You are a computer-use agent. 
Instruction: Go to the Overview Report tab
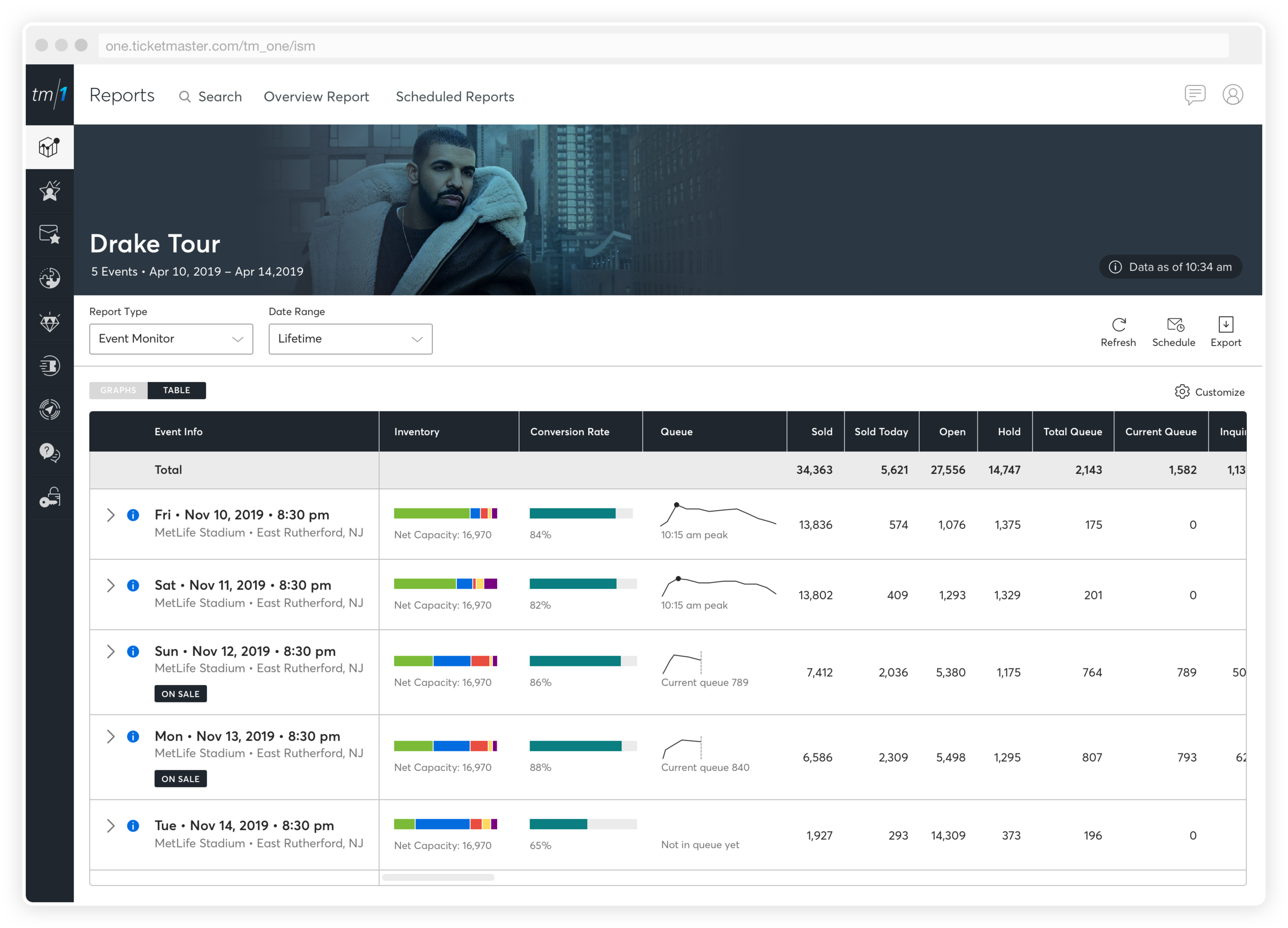click(x=316, y=97)
